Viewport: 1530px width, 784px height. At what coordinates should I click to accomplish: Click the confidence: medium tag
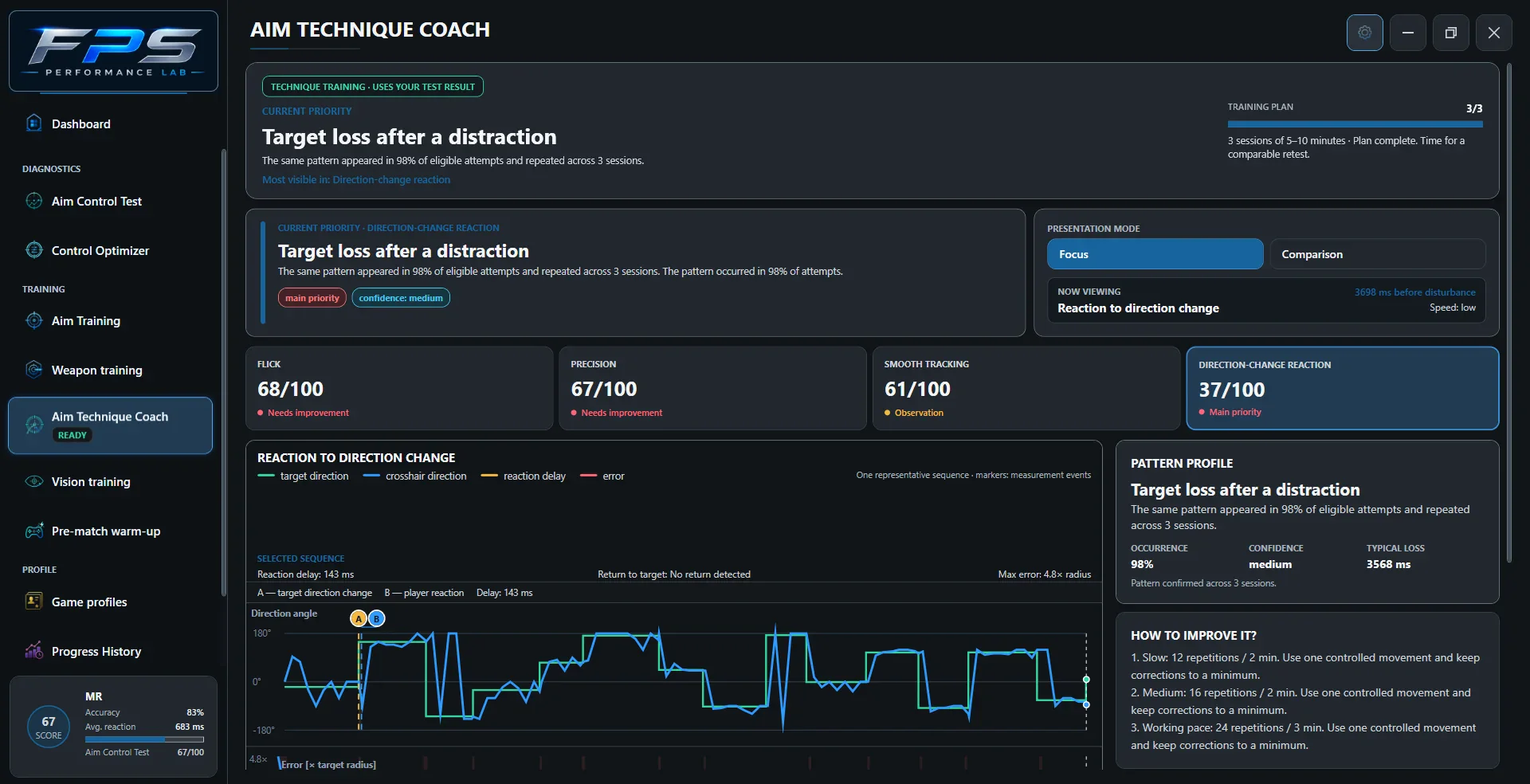click(401, 298)
